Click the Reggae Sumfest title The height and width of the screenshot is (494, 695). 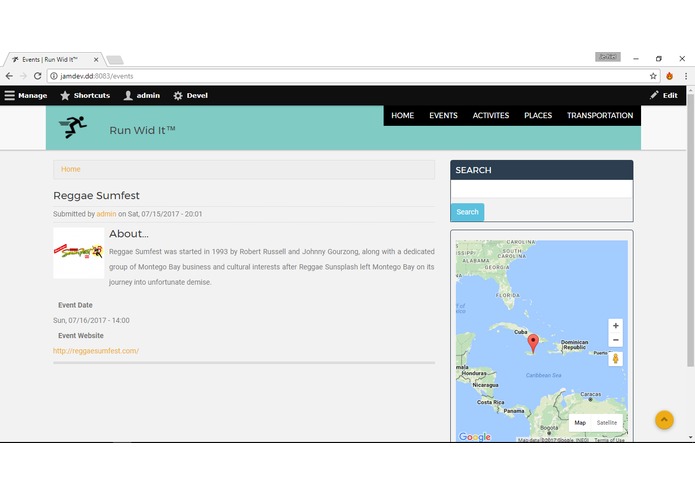point(96,195)
